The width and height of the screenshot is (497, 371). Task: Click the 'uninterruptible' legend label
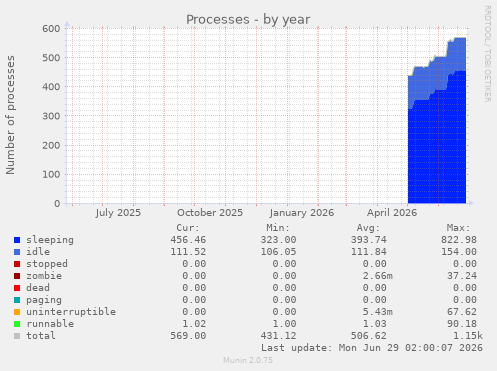[71, 312]
